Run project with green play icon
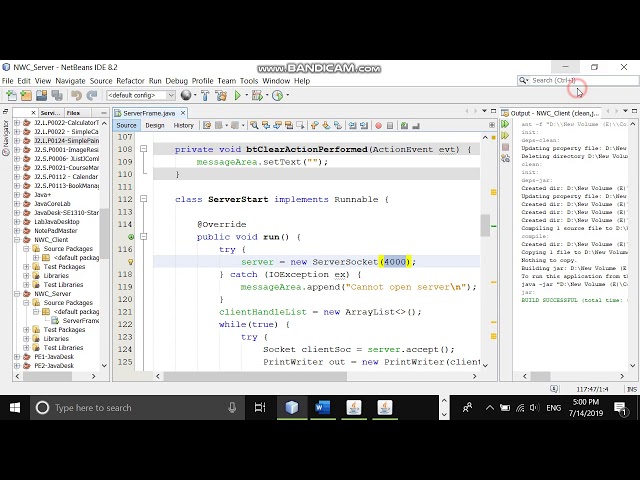 click(x=238, y=96)
